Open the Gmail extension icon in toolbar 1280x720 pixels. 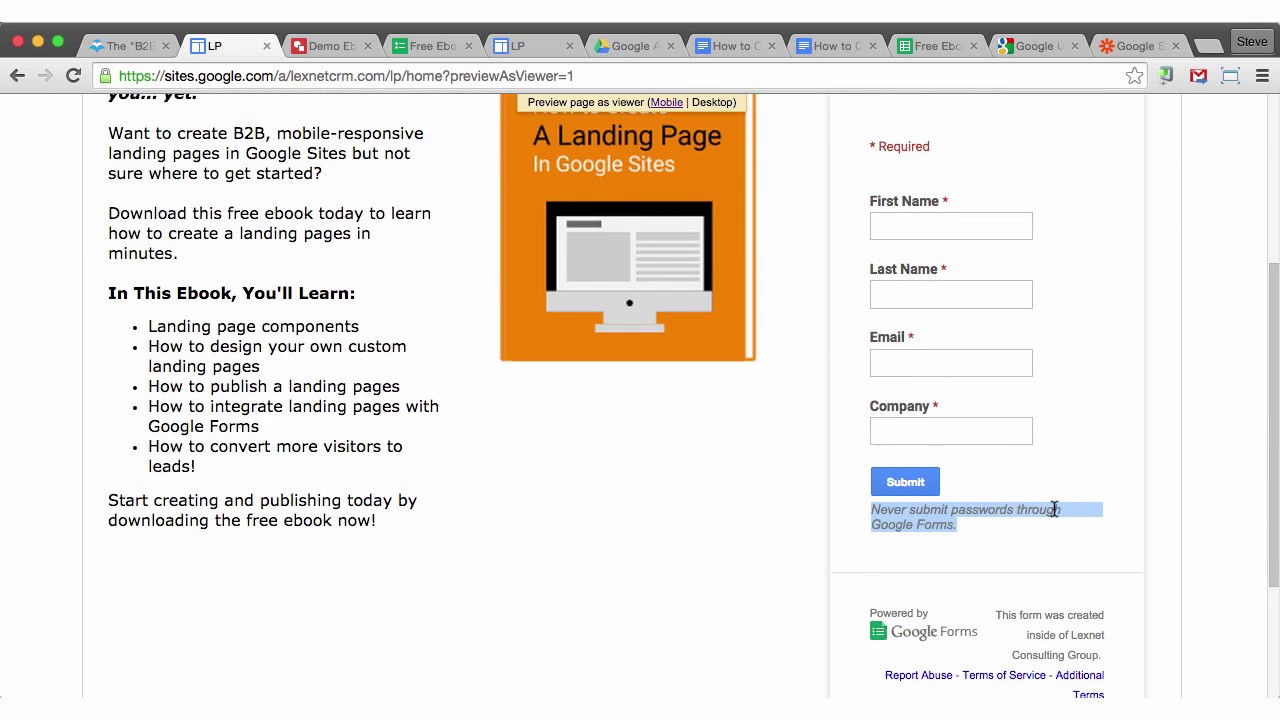(x=1198, y=76)
